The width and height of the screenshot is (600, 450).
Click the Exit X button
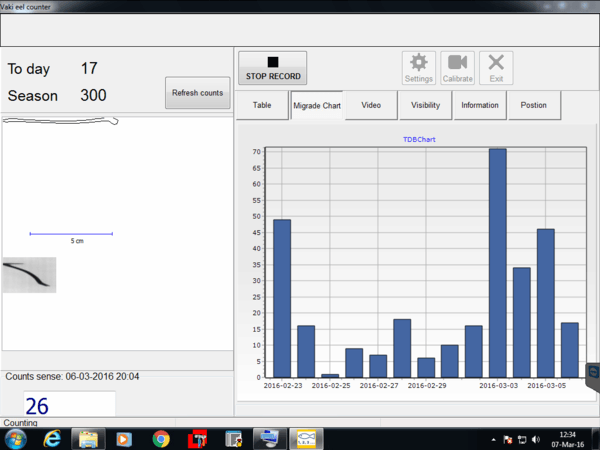point(496,68)
